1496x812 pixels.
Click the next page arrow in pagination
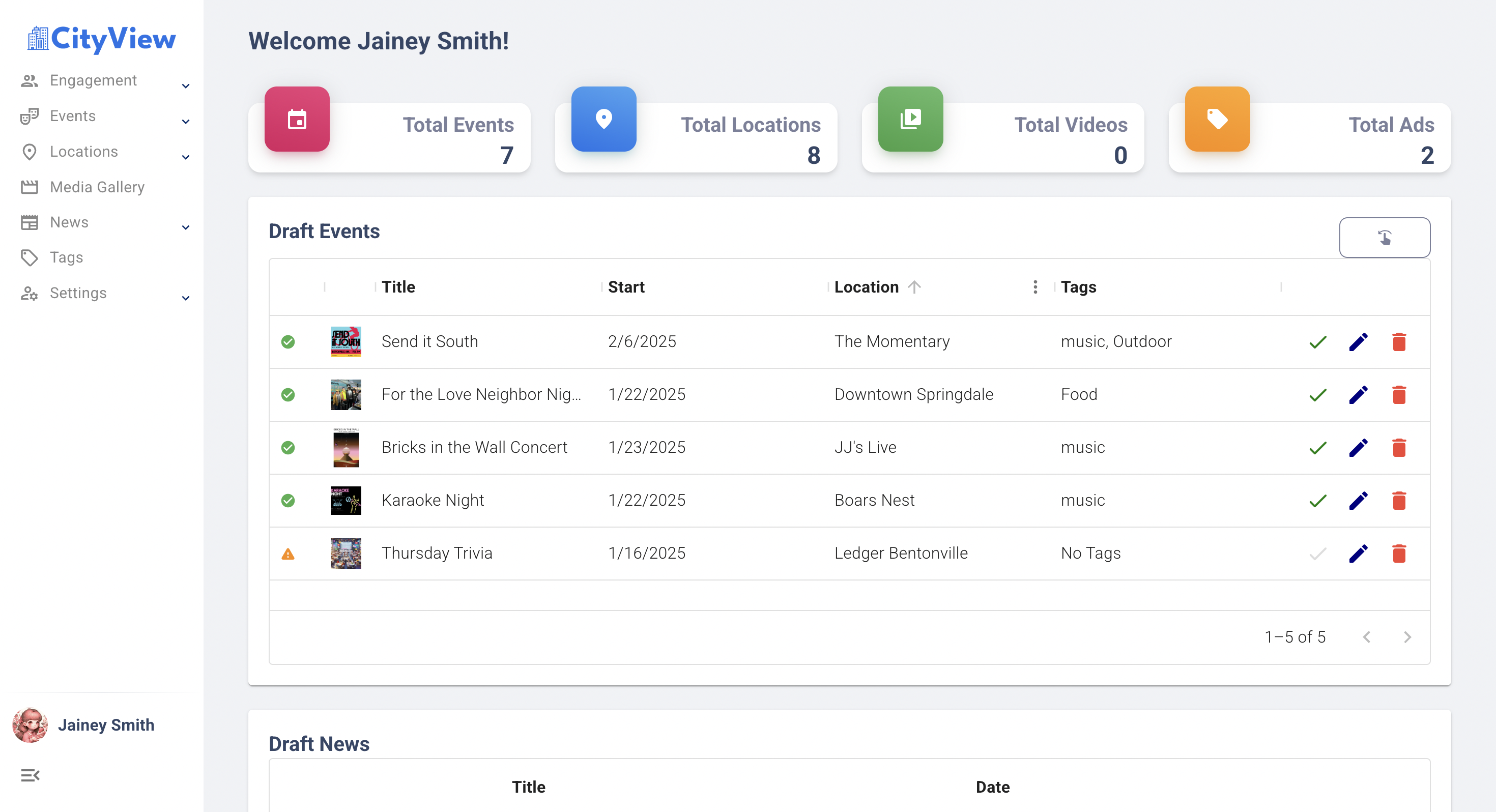(1407, 636)
